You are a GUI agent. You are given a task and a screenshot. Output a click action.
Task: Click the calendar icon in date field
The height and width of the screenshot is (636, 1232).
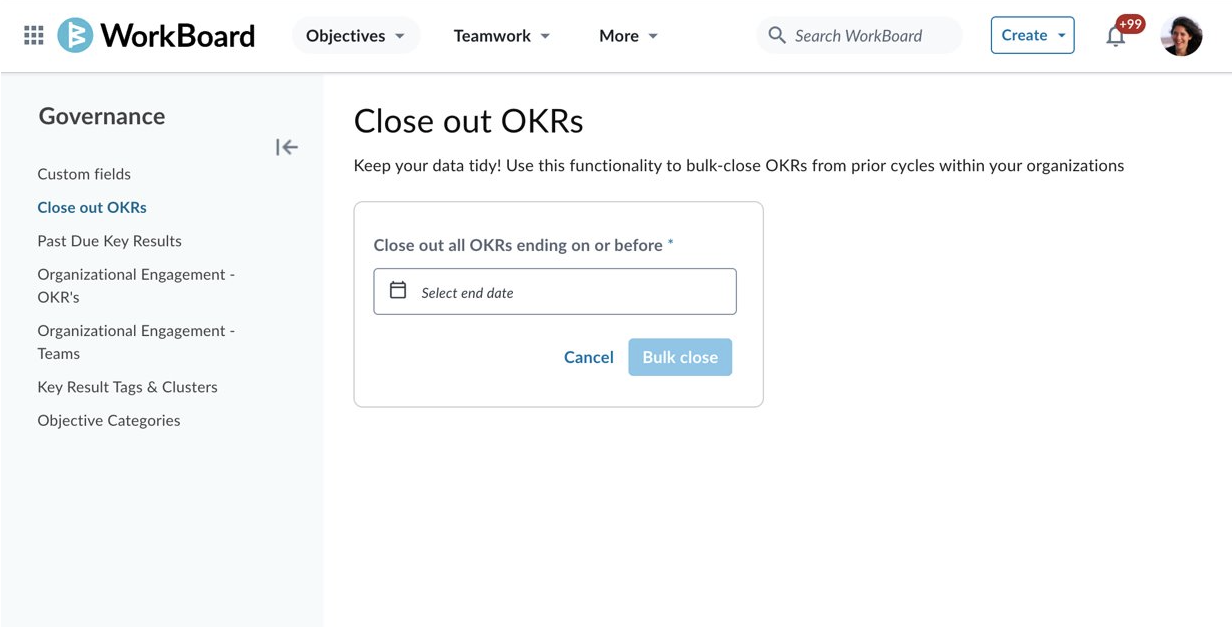[x=398, y=290]
